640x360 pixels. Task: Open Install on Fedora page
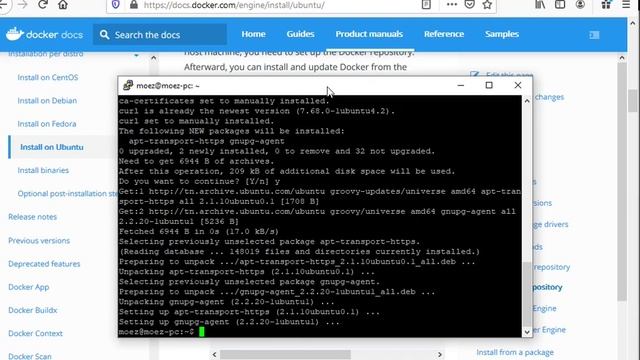(47, 124)
